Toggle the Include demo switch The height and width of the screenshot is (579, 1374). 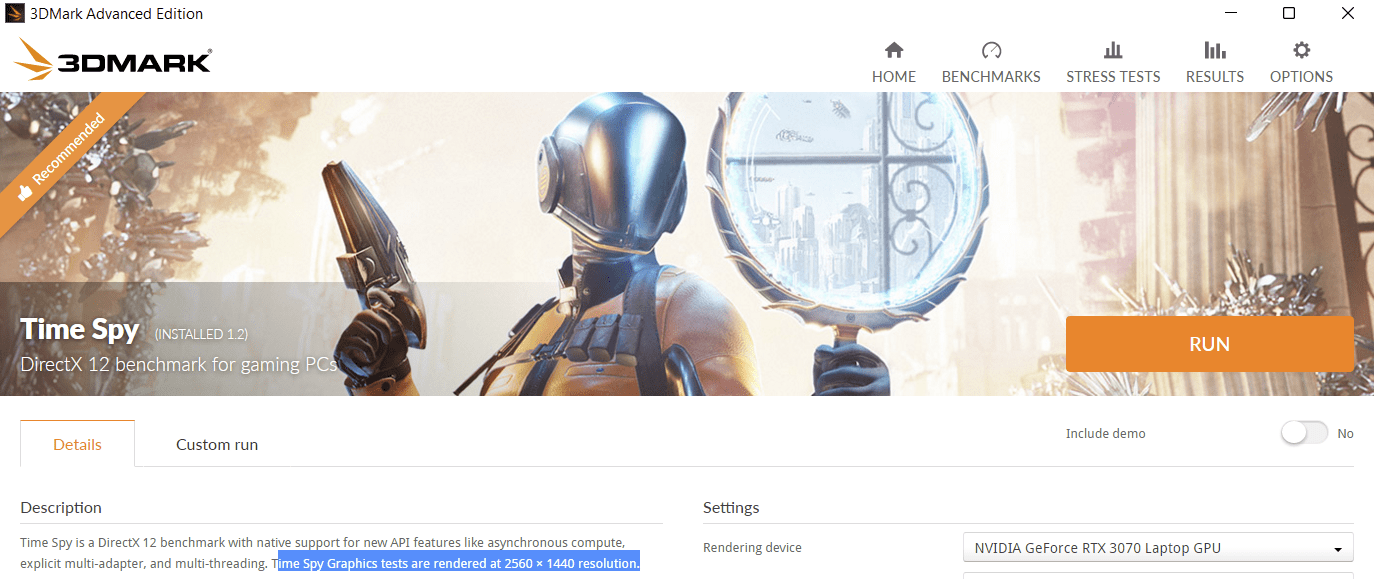pyautogui.click(x=1304, y=433)
